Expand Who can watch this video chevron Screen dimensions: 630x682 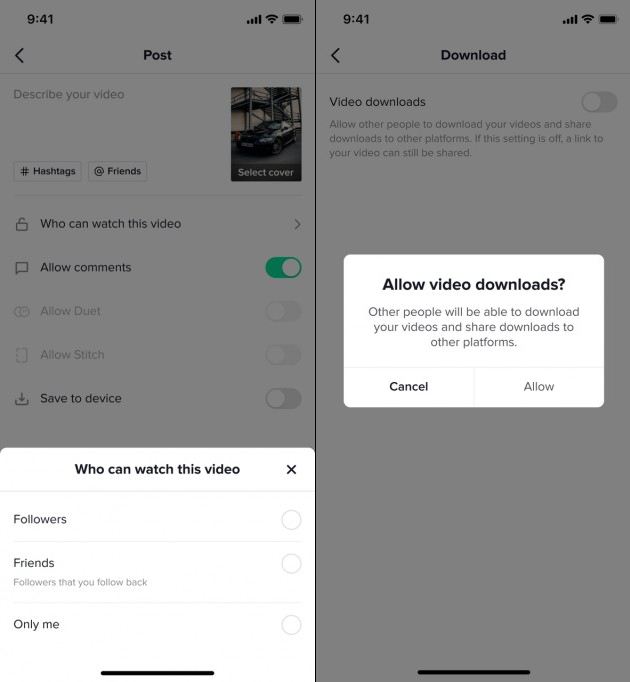297,224
